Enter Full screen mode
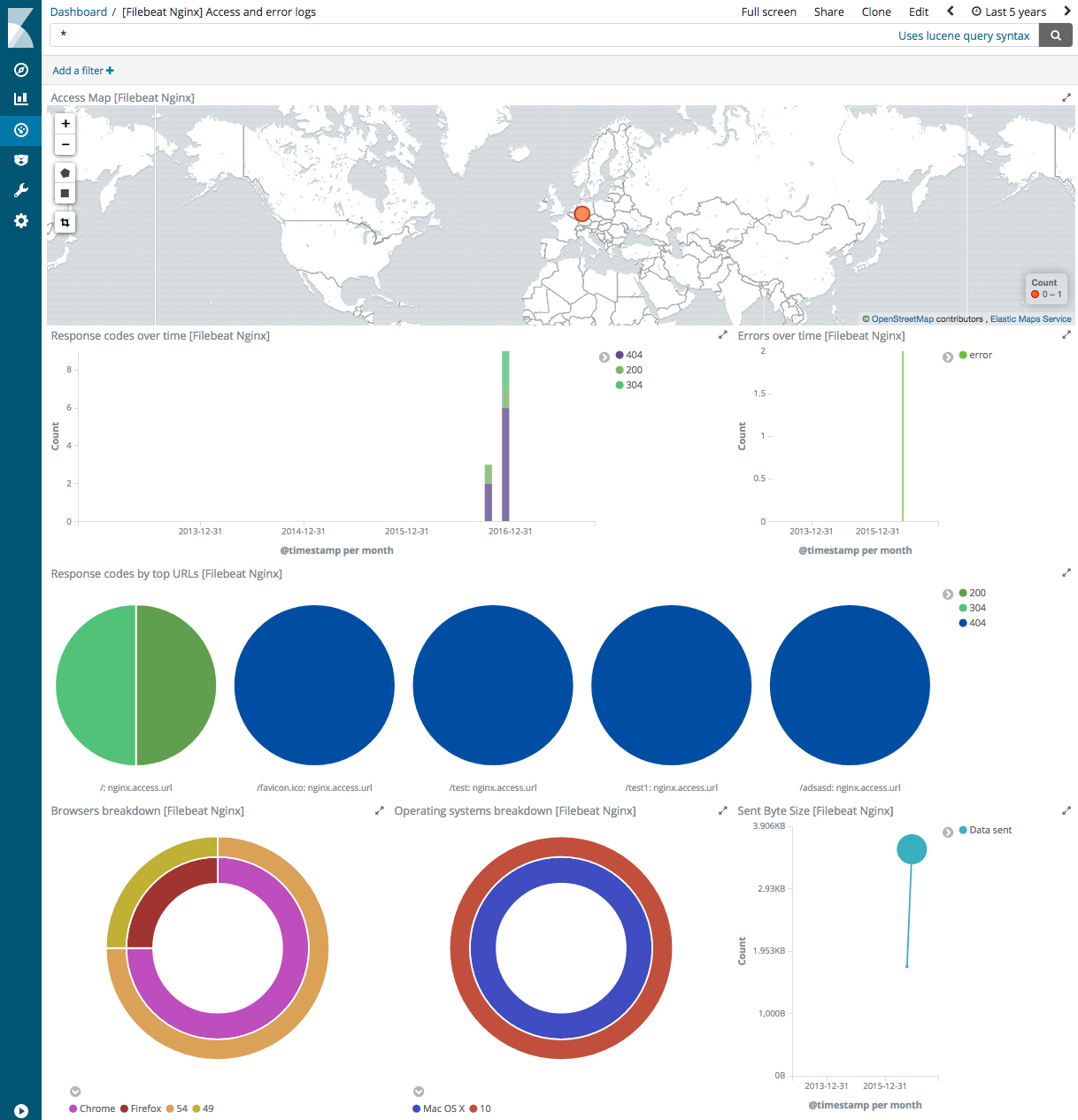The image size is (1078, 1120). pos(768,12)
